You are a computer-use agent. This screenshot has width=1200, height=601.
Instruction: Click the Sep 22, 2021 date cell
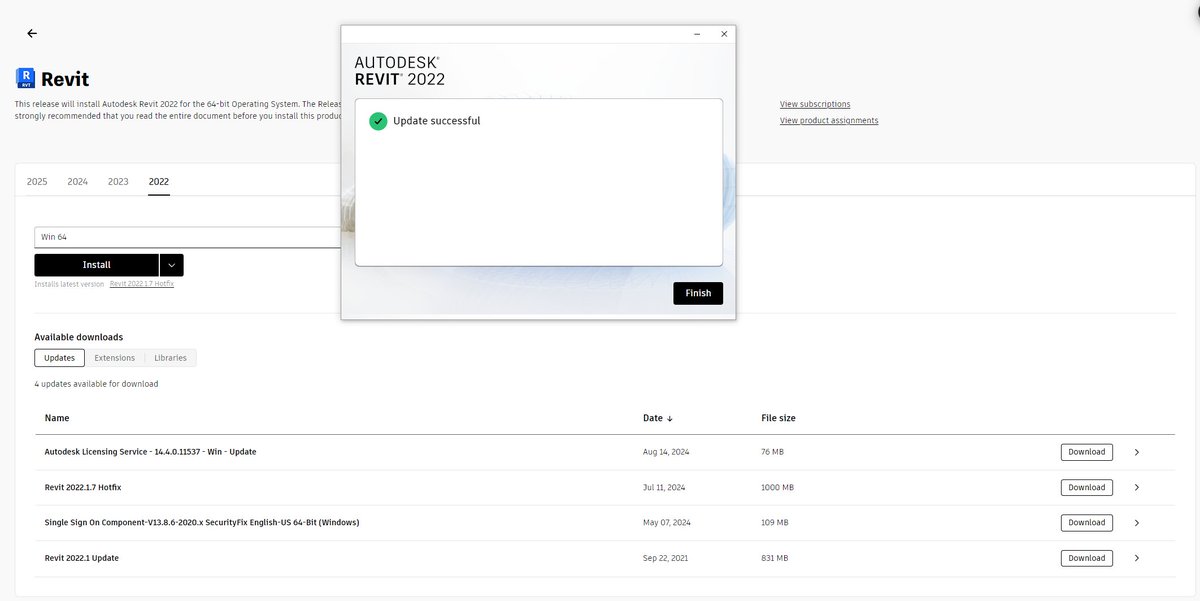pos(666,558)
